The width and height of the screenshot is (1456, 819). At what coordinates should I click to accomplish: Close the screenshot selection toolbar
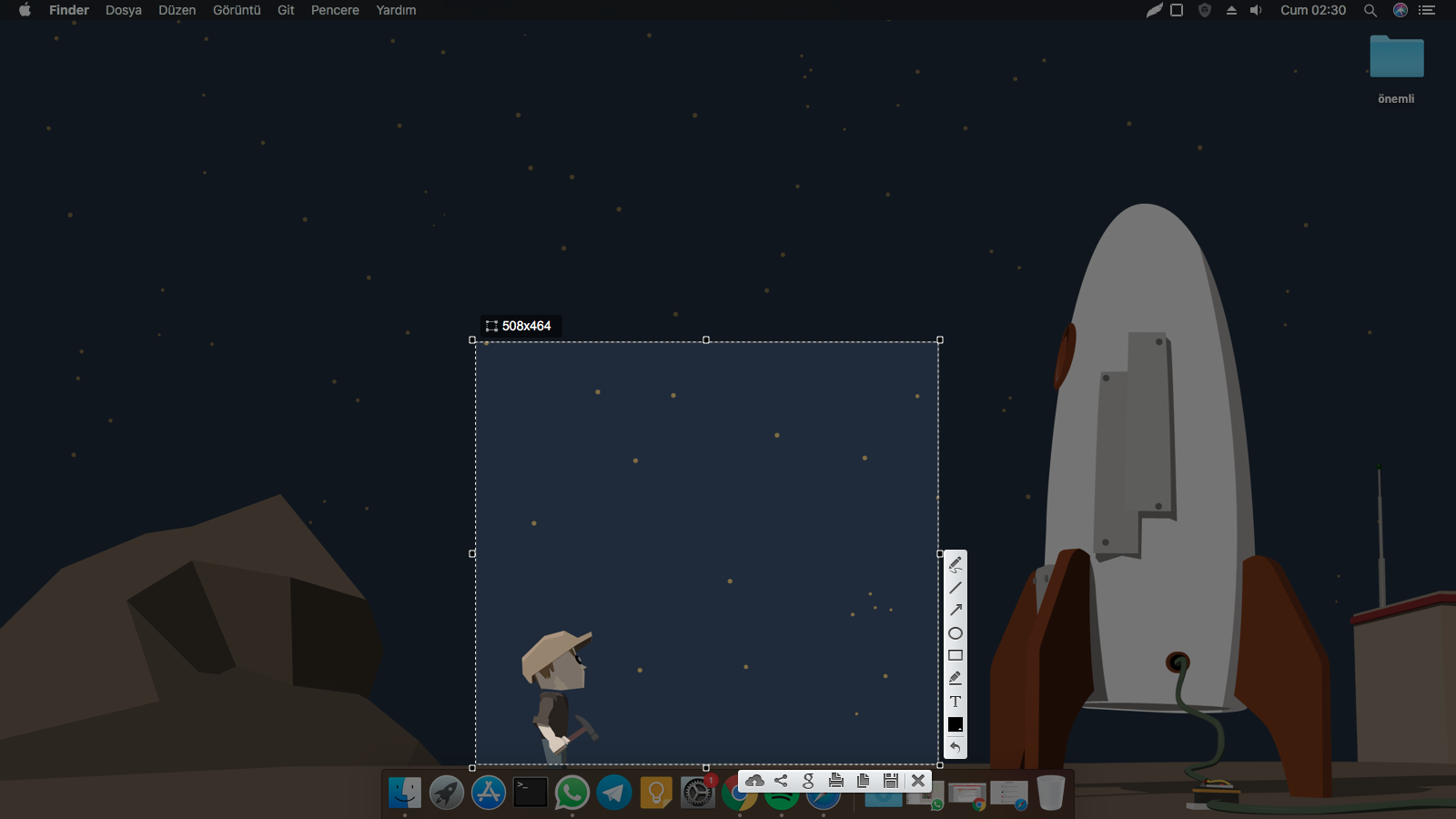(918, 781)
